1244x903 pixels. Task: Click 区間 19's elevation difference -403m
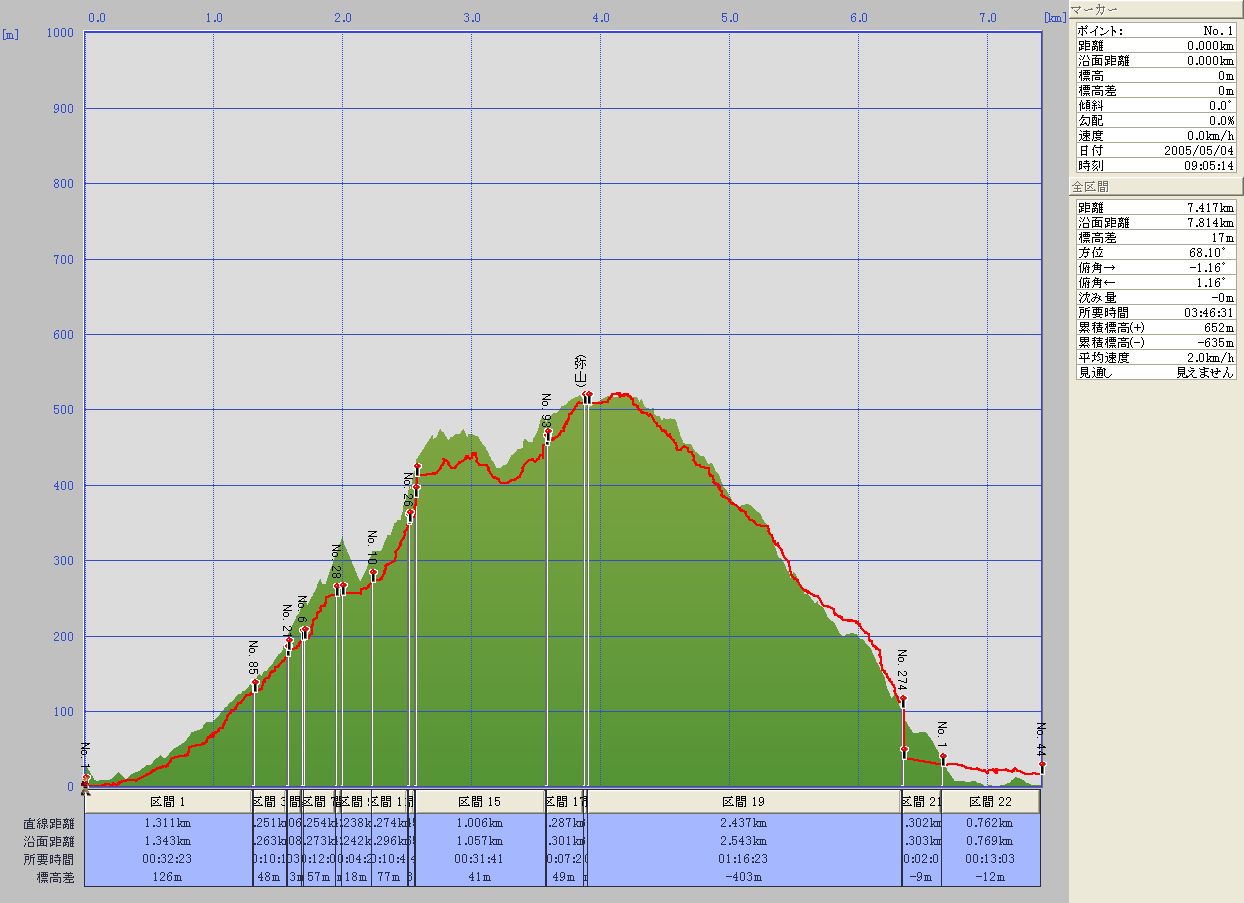pyautogui.click(x=743, y=877)
